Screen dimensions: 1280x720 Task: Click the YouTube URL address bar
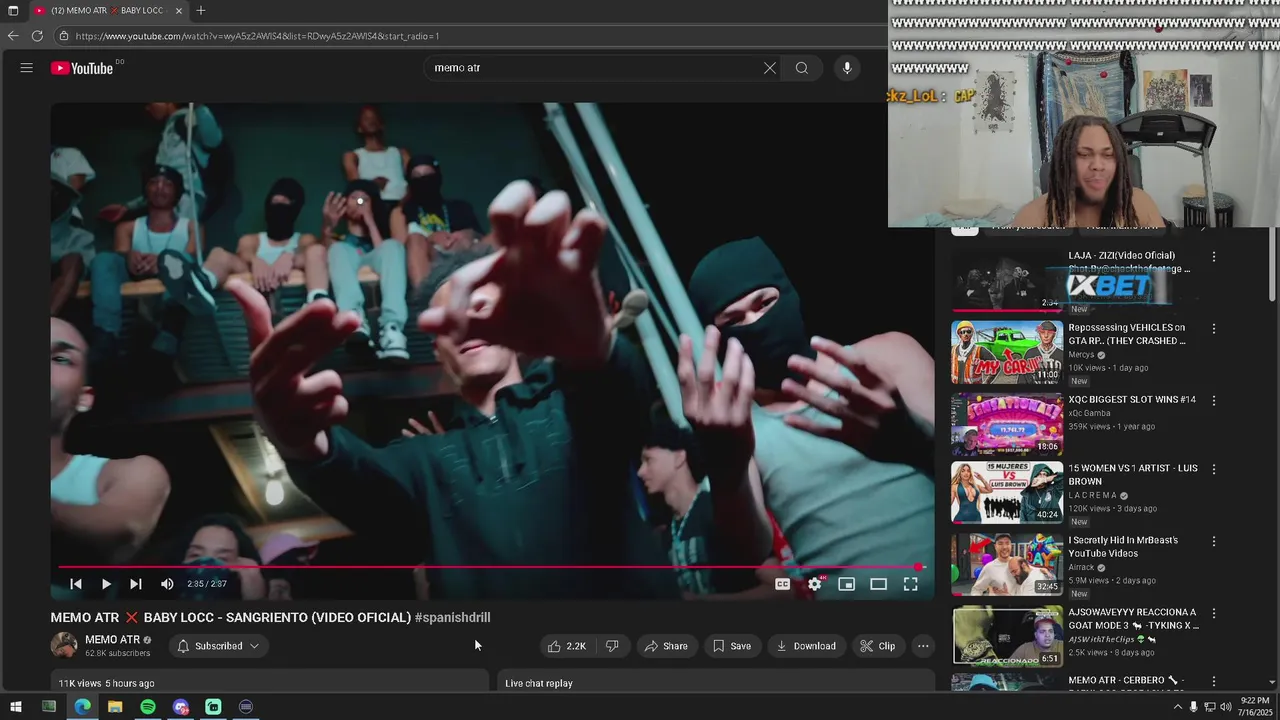(468, 36)
